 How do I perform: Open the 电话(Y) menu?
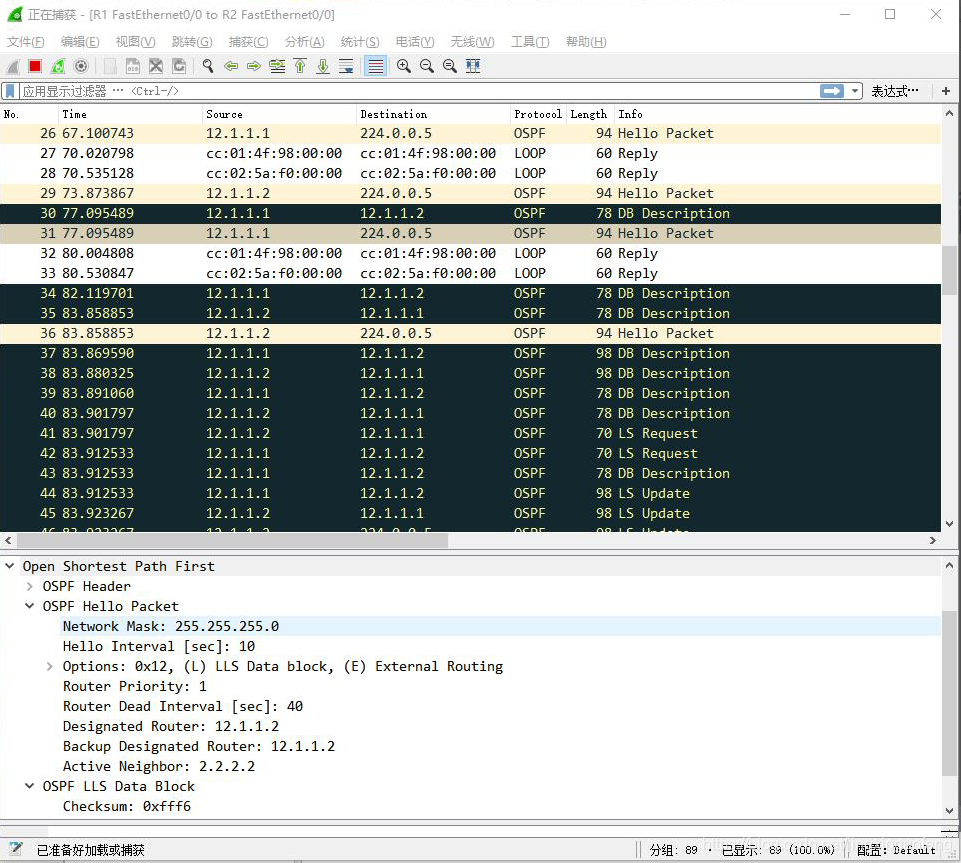click(x=415, y=42)
